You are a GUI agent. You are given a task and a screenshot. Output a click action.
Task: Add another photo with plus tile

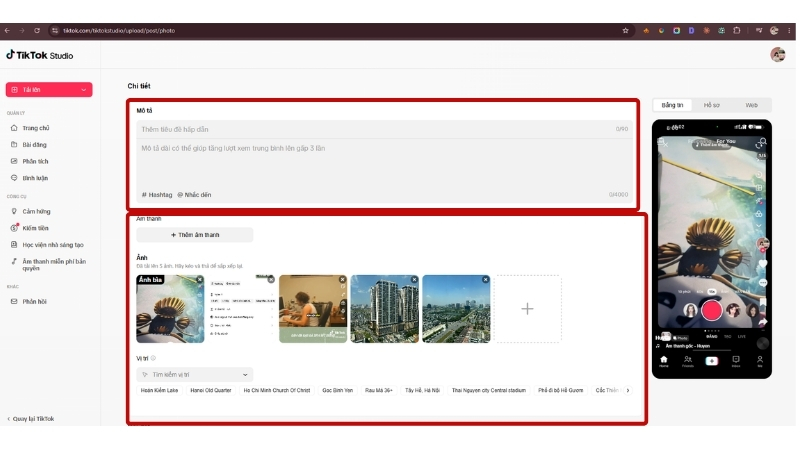click(528, 309)
